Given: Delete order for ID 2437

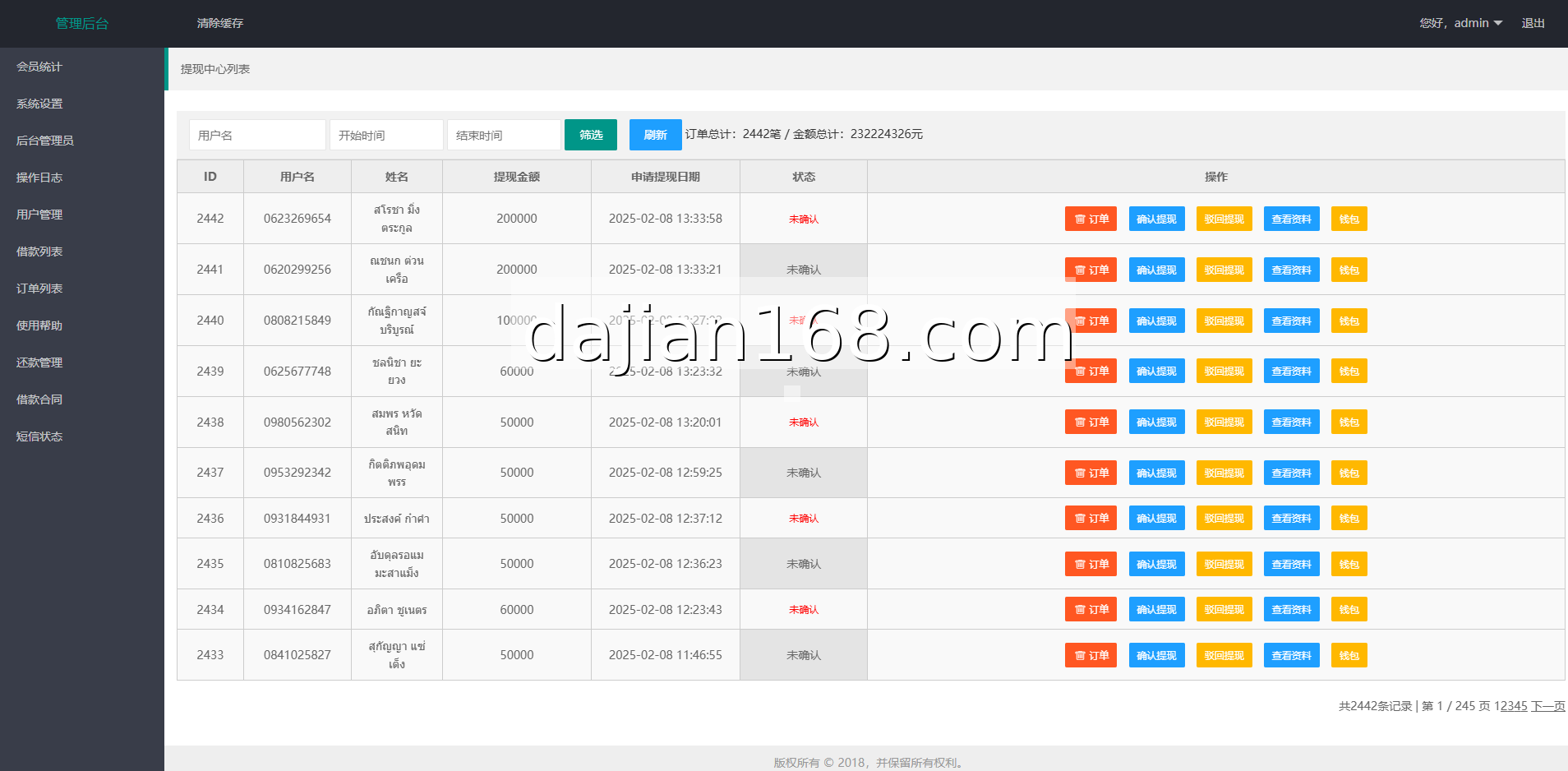Looking at the screenshot, I should tap(1091, 473).
